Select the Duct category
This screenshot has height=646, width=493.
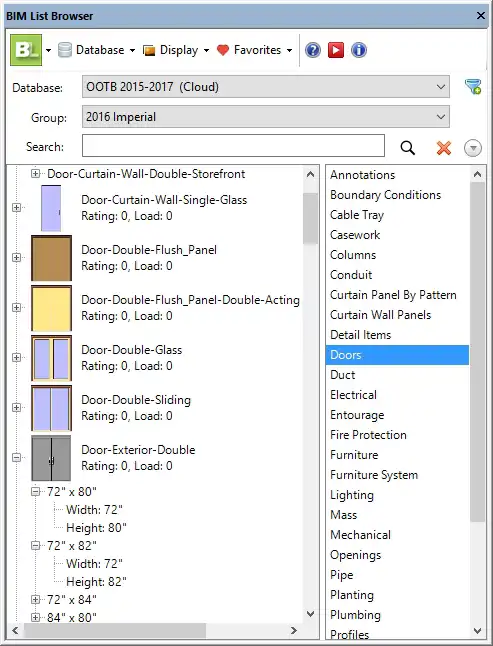397,375
